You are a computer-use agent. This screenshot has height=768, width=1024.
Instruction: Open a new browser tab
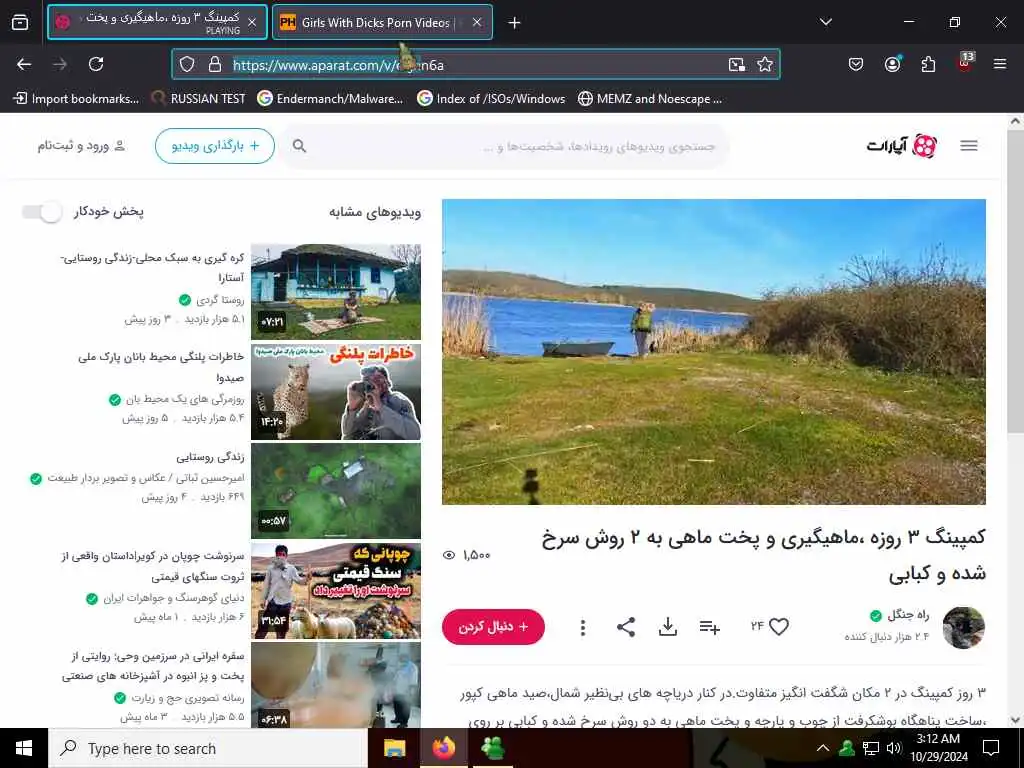pyautogui.click(x=515, y=23)
